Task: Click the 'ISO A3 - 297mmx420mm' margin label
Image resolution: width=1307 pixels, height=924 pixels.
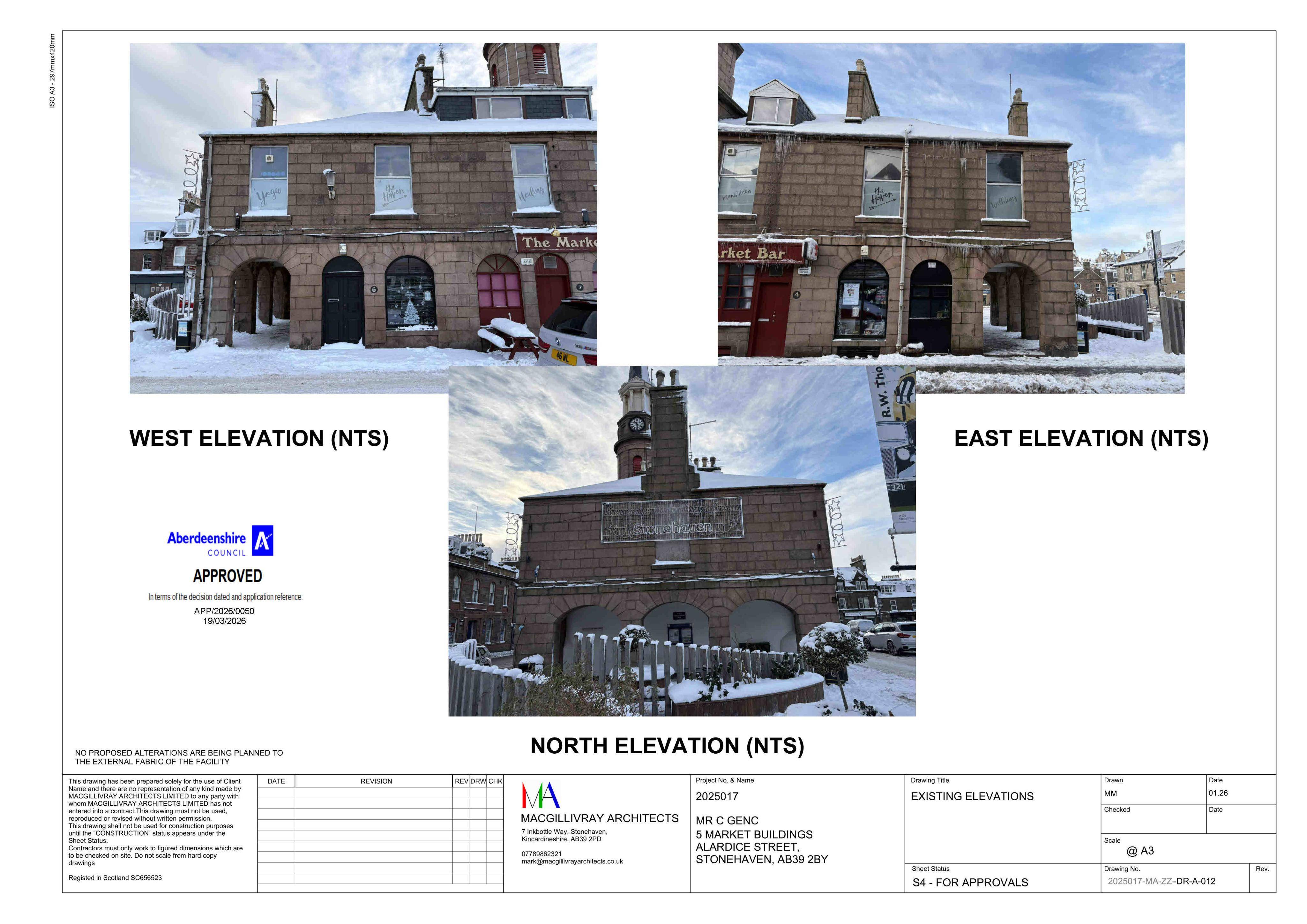Action: pos(52,71)
